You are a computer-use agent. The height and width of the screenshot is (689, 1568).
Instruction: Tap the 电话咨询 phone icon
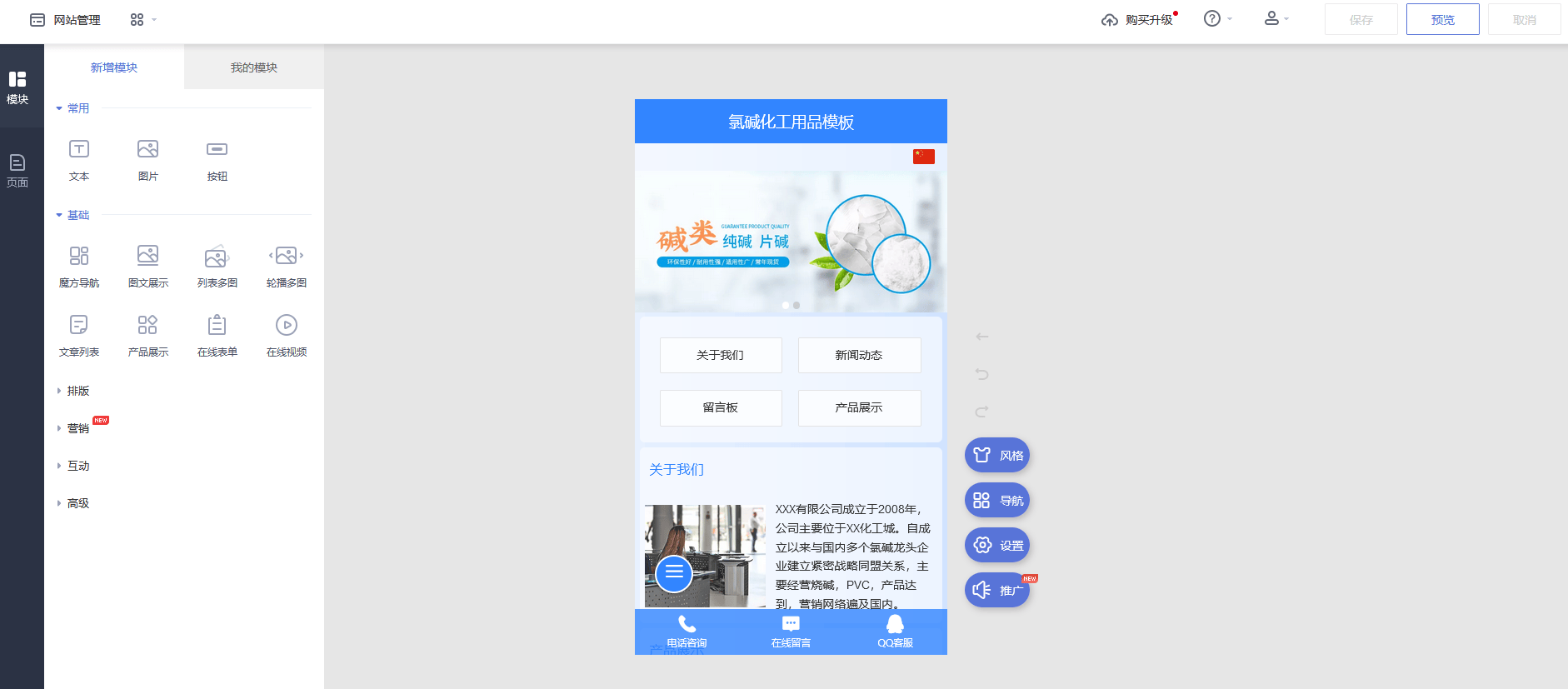click(x=687, y=624)
